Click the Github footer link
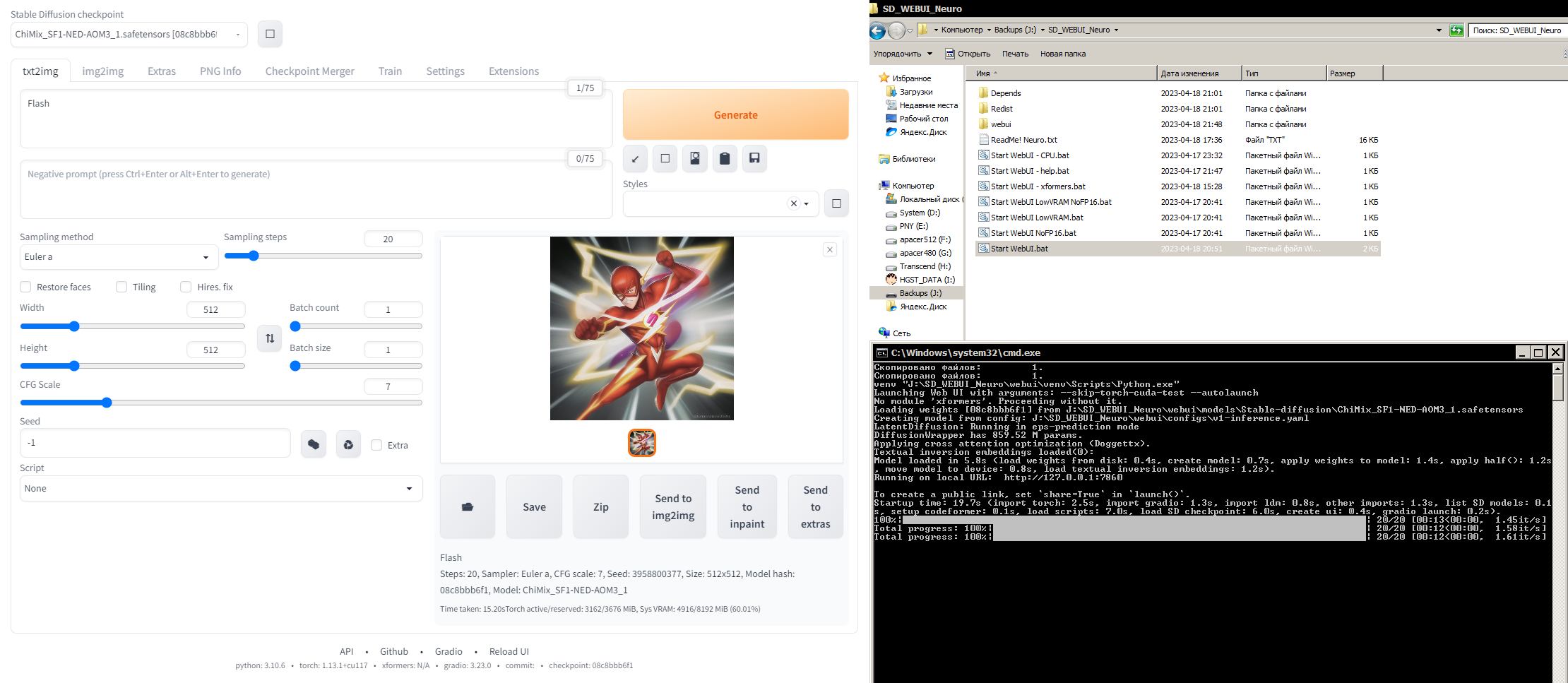 coord(394,651)
